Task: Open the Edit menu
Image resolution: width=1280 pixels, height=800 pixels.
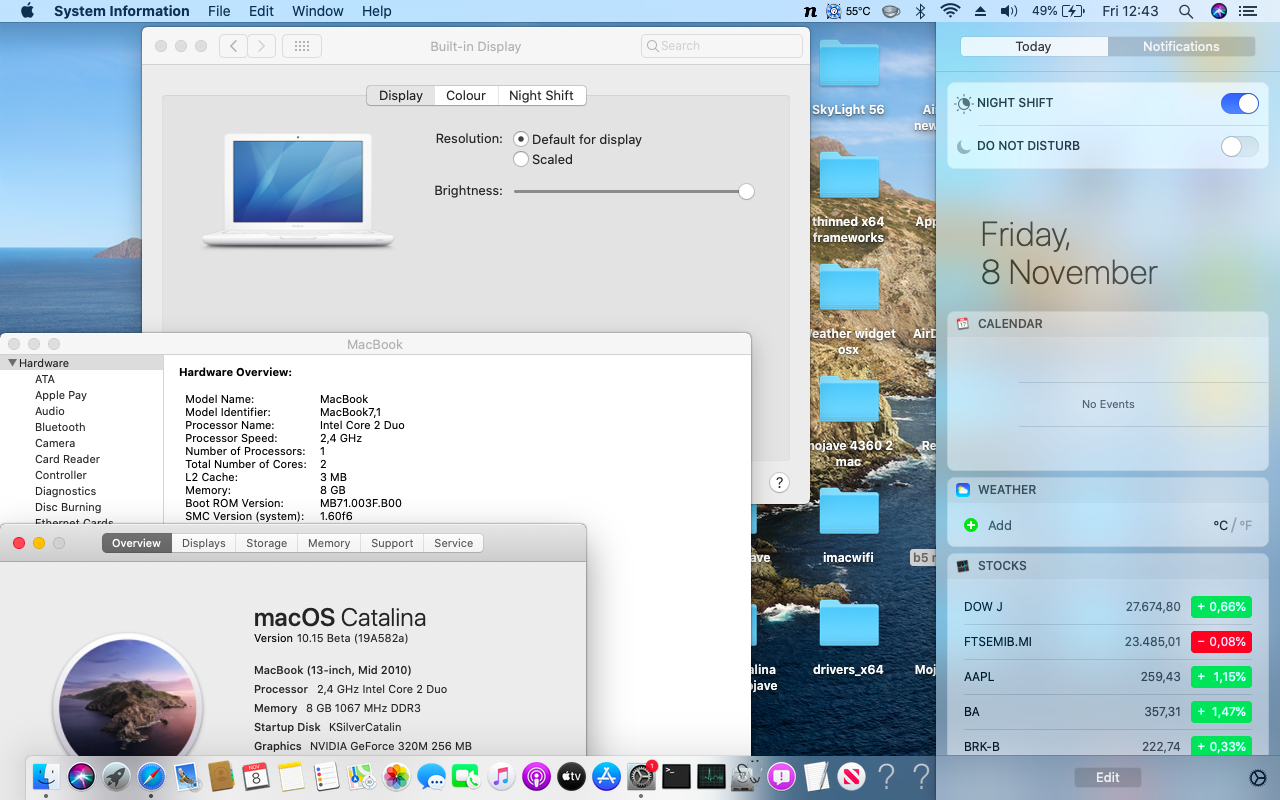Action: click(x=261, y=11)
